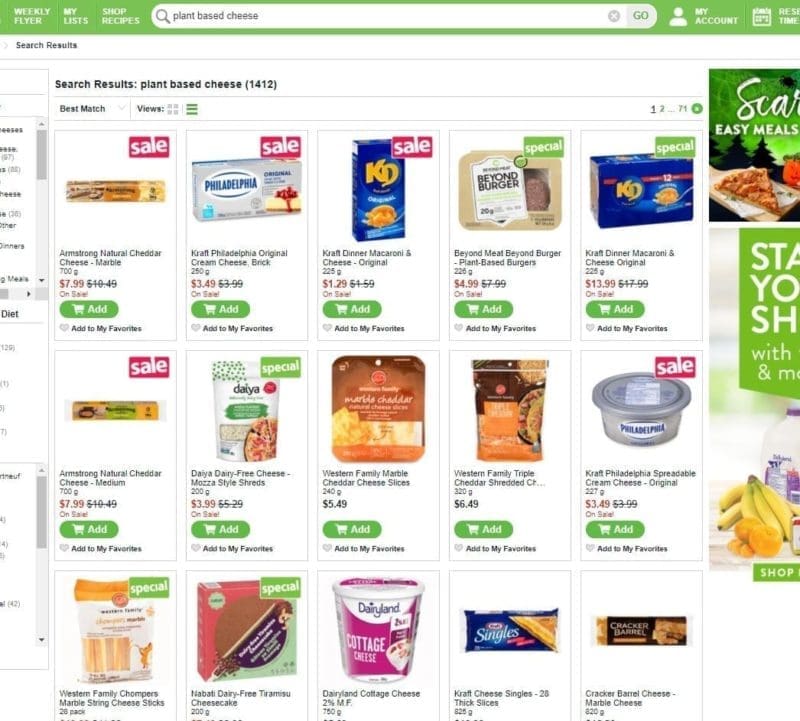Switch to list view icon

click(192, 109)
